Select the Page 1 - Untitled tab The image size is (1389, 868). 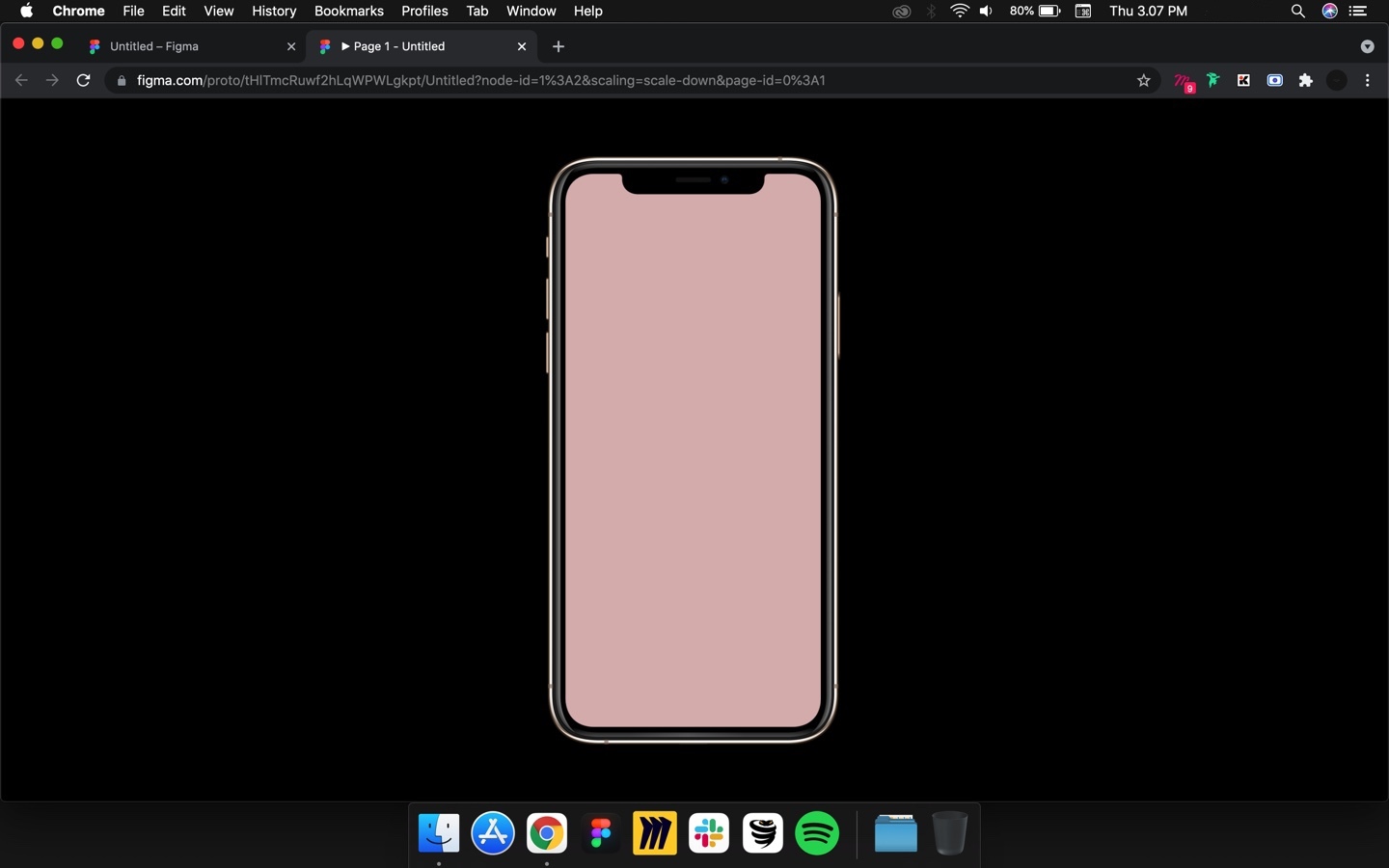point(422,46)
